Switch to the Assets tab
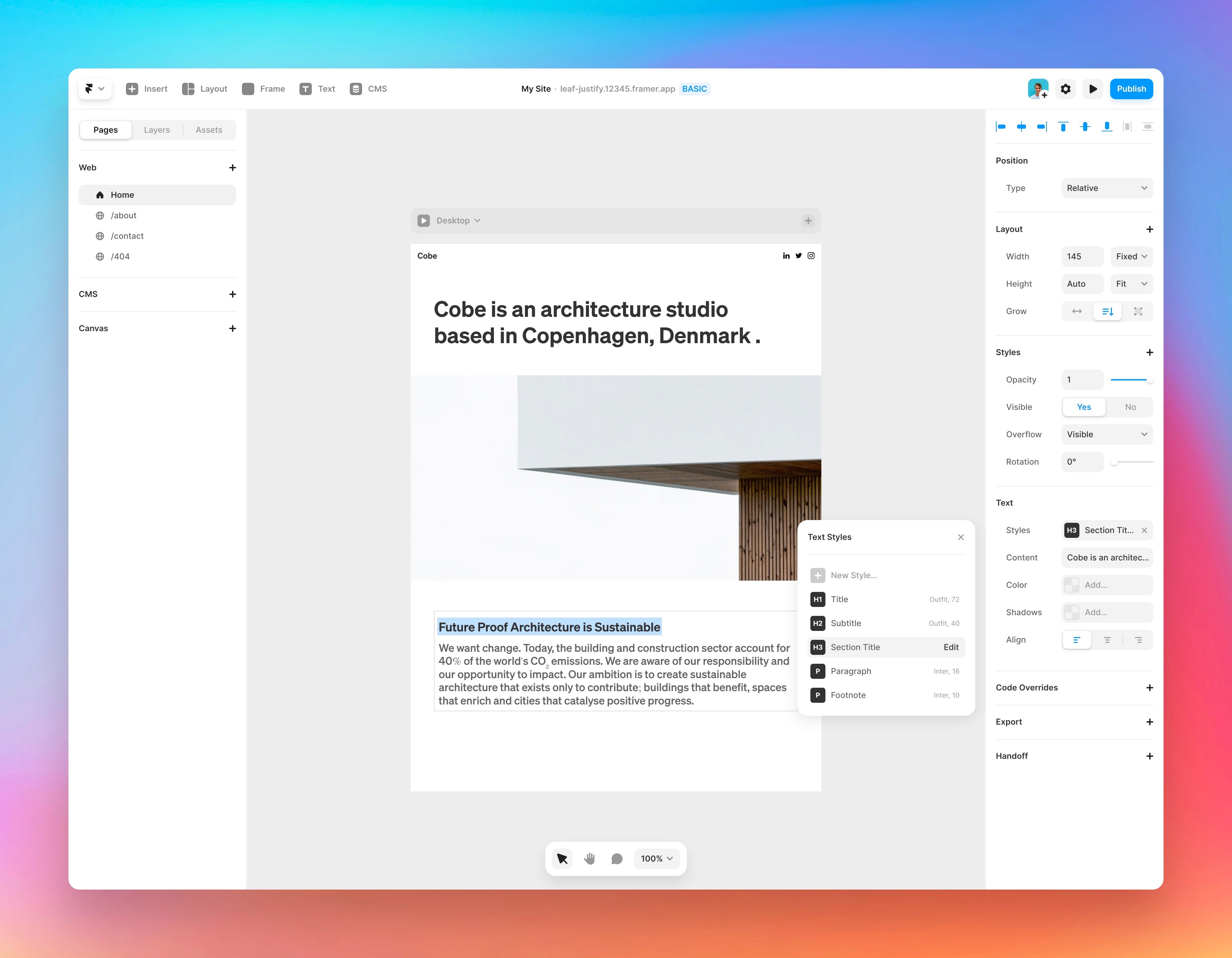Viewport: 1232px width, 958px height. 209,130
